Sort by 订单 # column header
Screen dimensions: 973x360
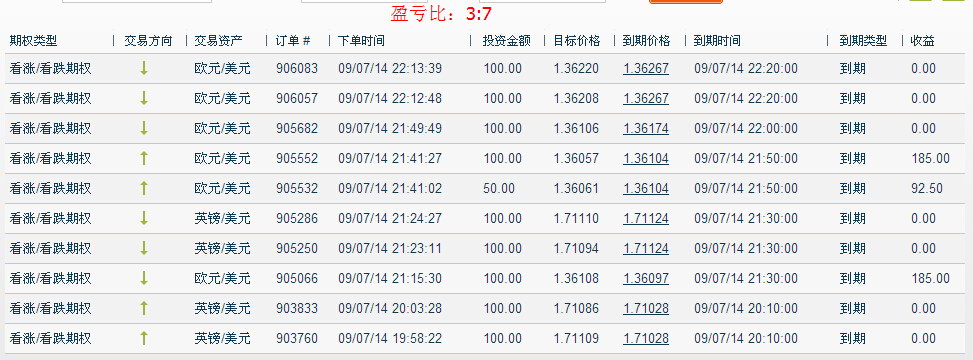click(292, 41)
